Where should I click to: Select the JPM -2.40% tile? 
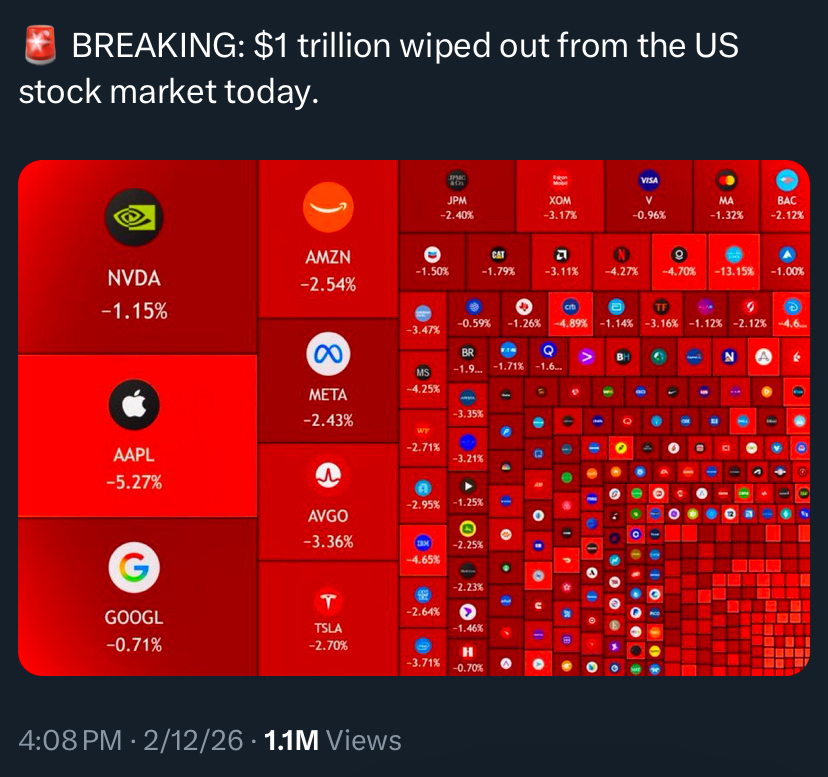[x=457, y=195]
